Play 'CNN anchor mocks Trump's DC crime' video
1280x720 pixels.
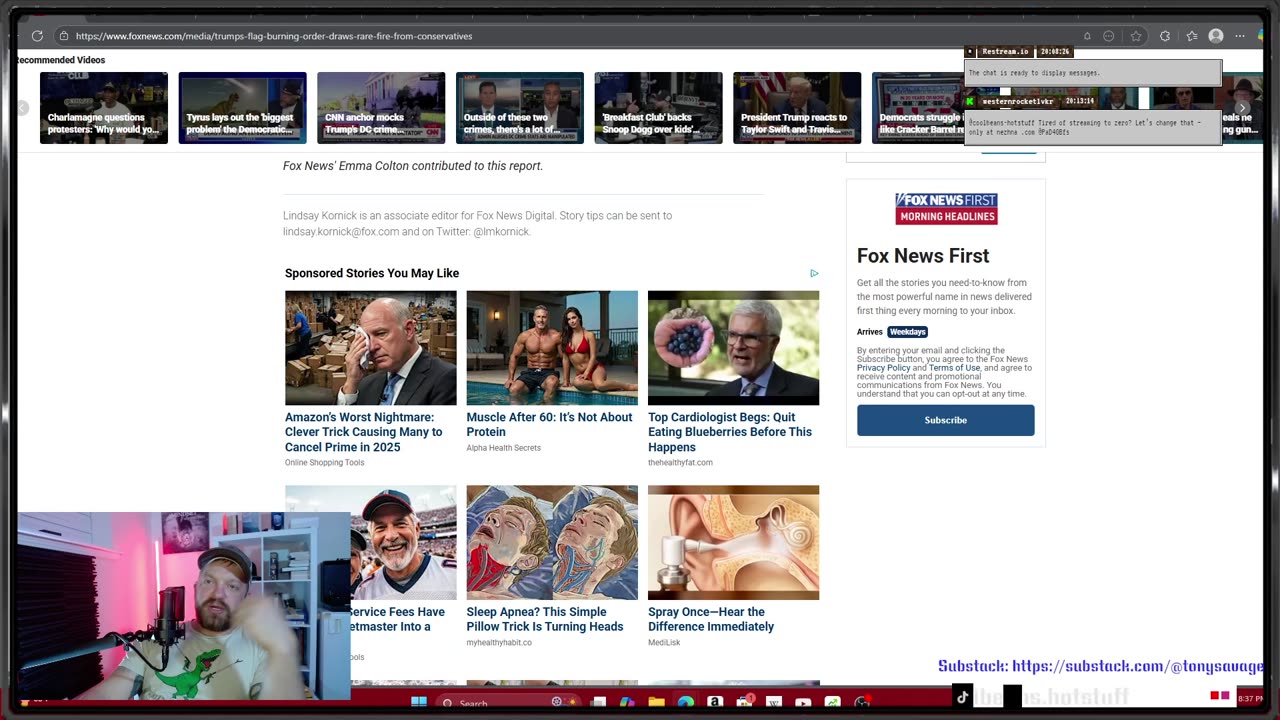click(x=381, y=108)
